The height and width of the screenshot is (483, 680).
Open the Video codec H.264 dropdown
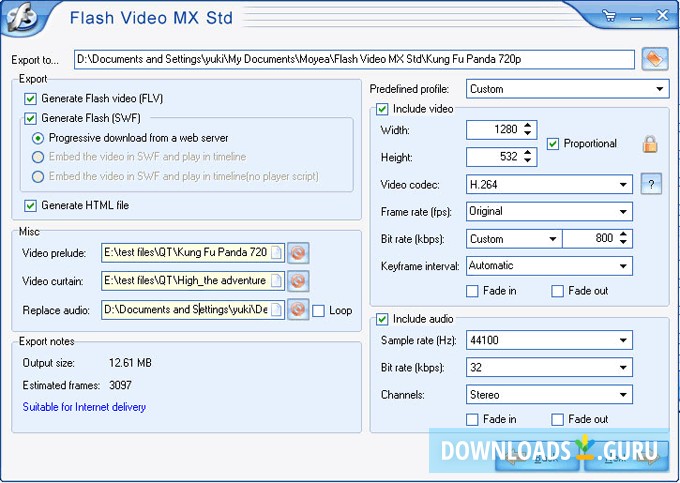click(549, 185)
